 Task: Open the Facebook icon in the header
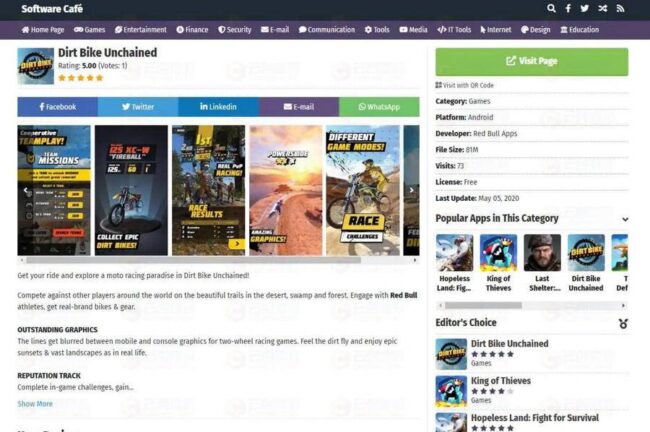568,8
